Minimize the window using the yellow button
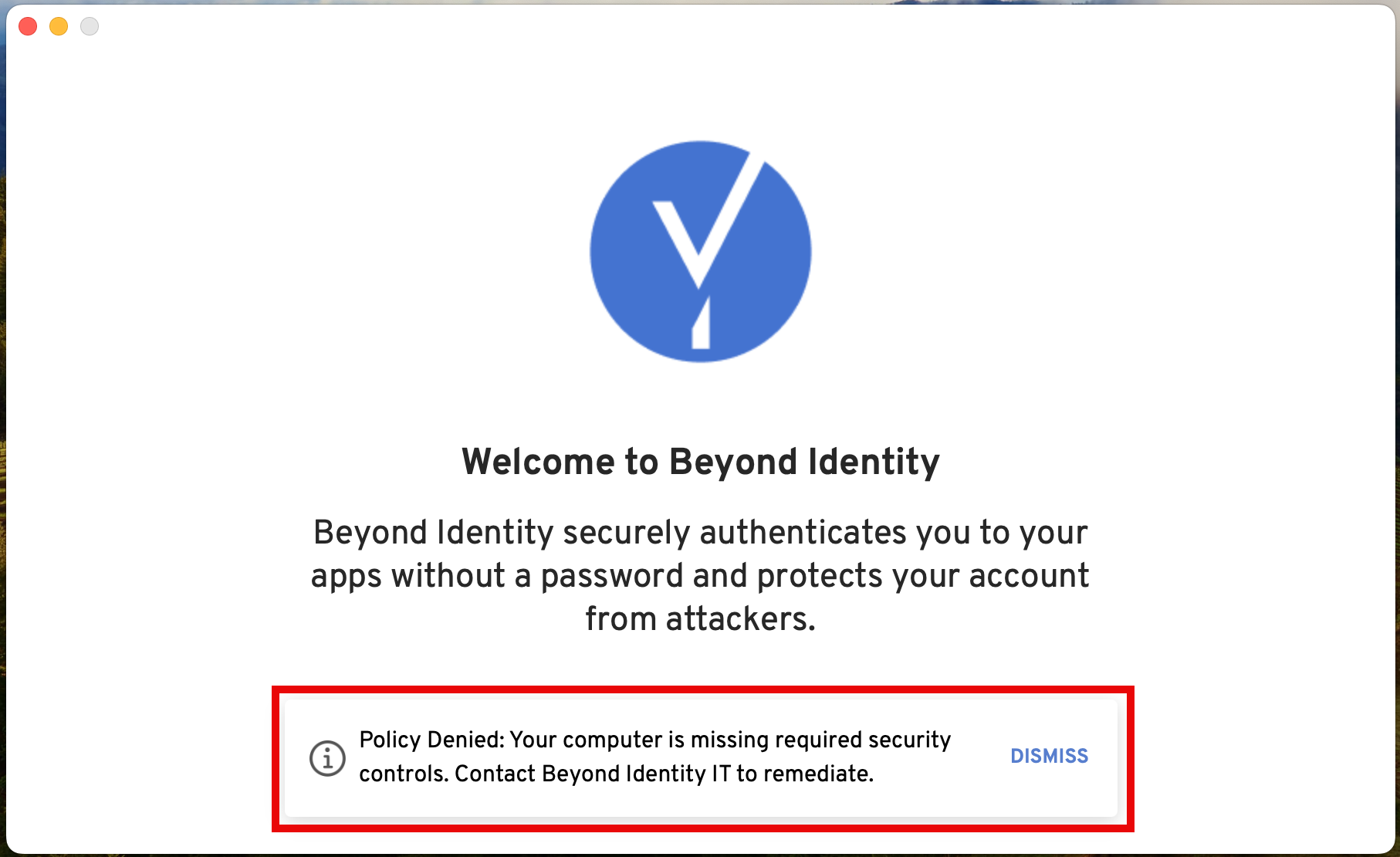 (x=59, y=26)
